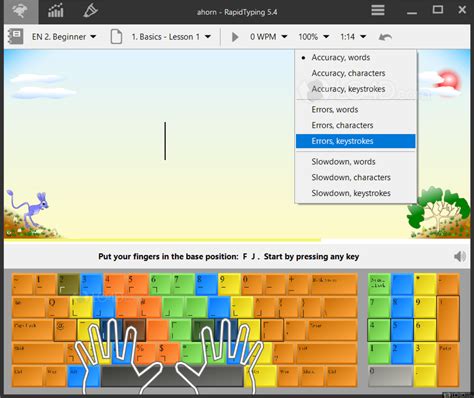Click the course notebook icon

15,36
